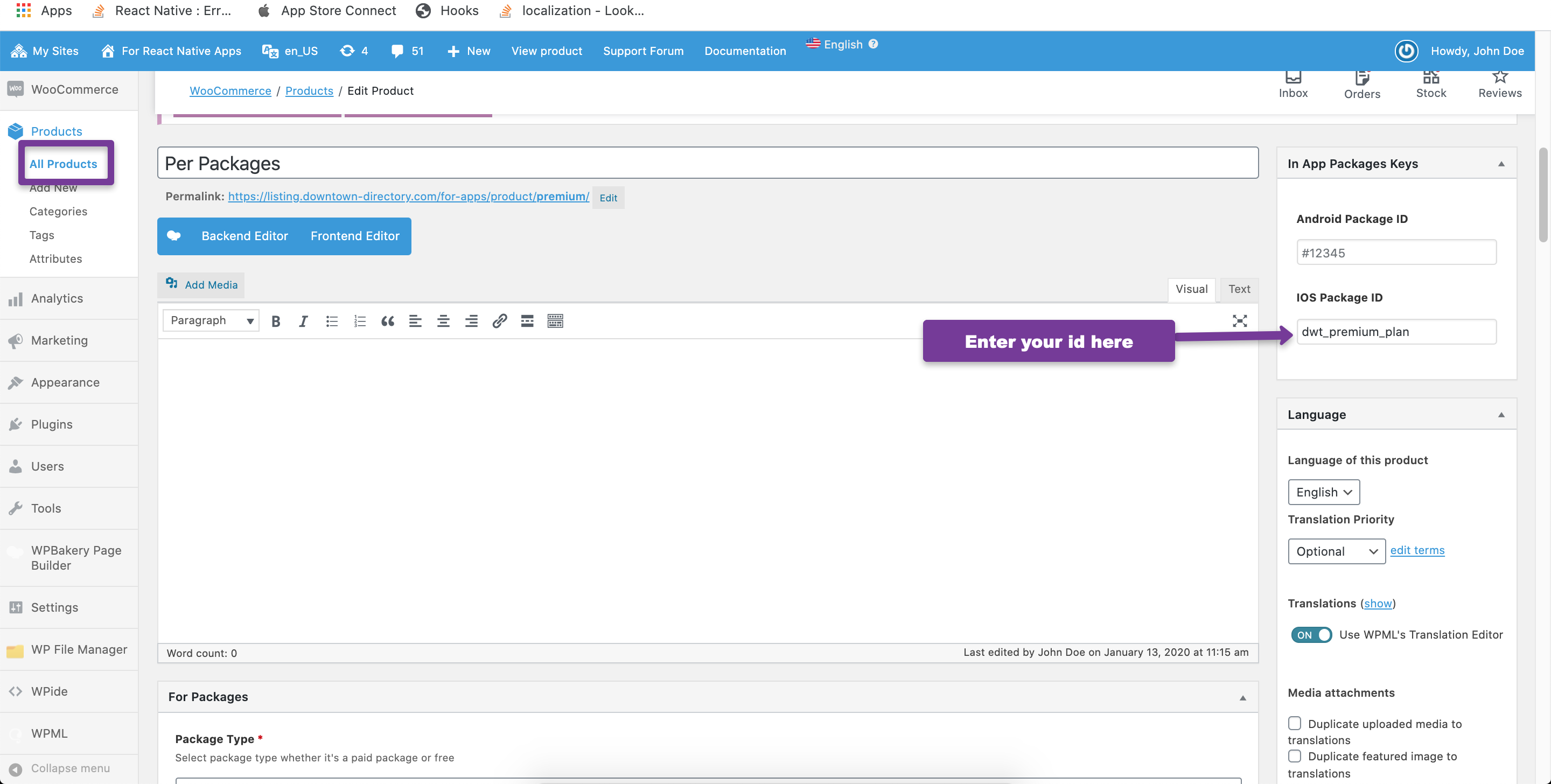Screen dimensions: 1551x784
Task: Open the Reviews activity panel
Action: click(1500, 85)
